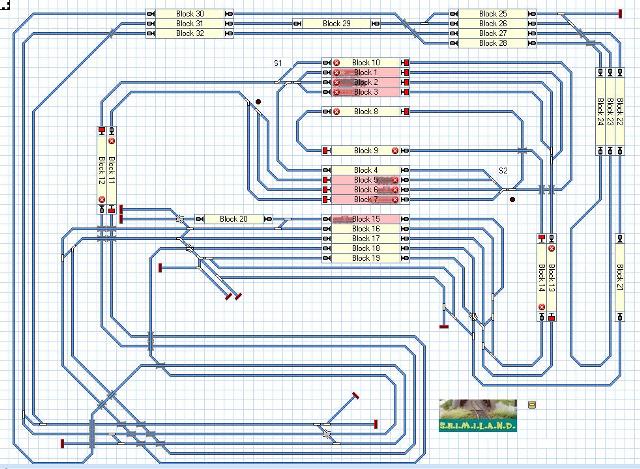Click the small yellow icon beside the logo image
This screenshot has width=640, height=469.
pyautogui.click(x=532, y=405)
